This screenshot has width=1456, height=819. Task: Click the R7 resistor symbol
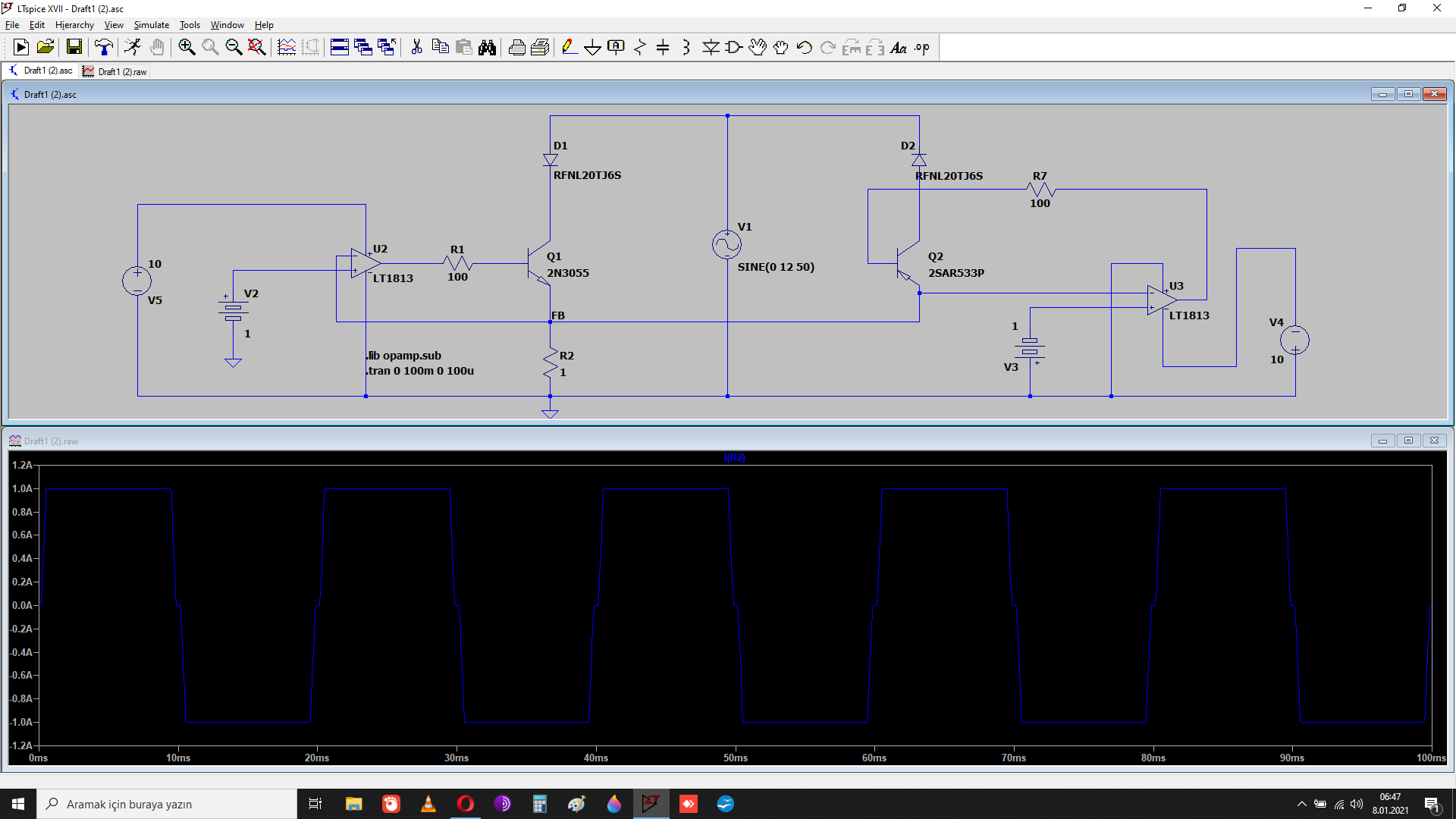[1040, 189]
